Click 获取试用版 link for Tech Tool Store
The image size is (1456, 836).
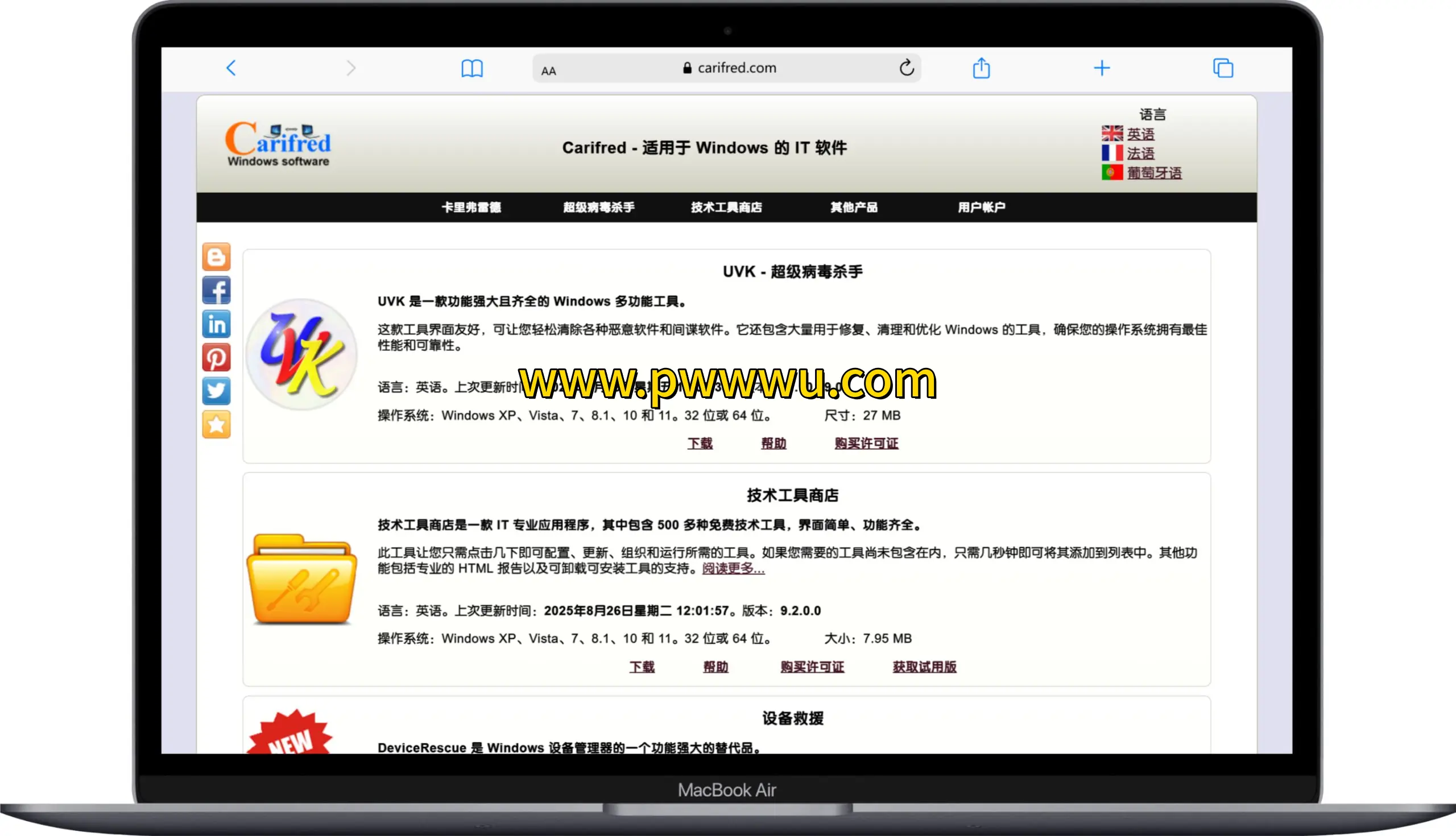pos(924,667)
